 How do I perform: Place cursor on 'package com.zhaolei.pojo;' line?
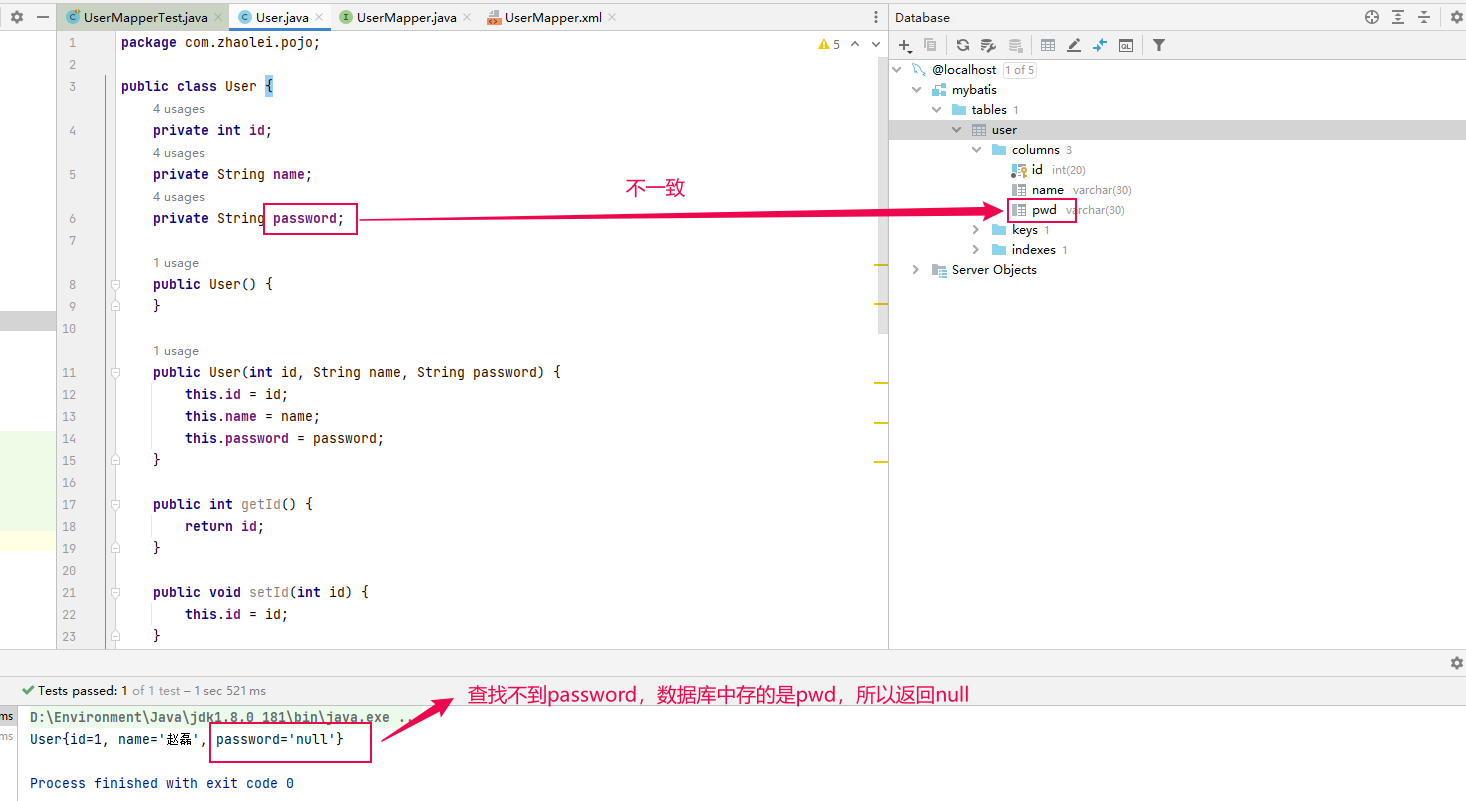coord(220,43)
